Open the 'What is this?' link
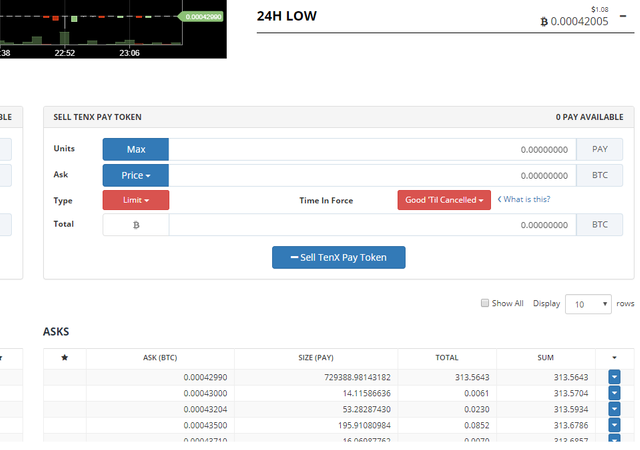This screenshot has width=640, height=450. point(524,199)
